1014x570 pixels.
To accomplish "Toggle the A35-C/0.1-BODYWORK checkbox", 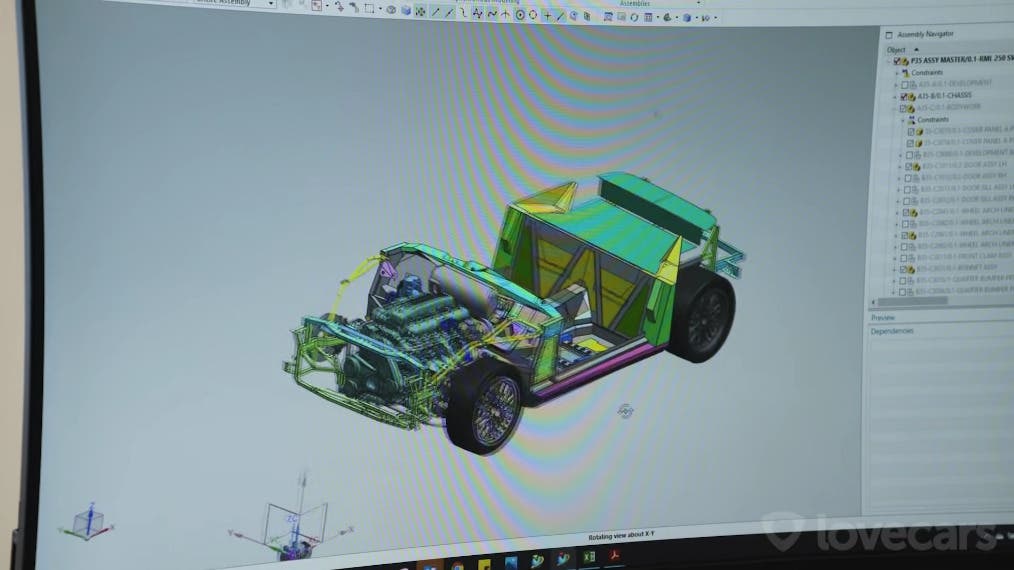I will tap(903, 109).
